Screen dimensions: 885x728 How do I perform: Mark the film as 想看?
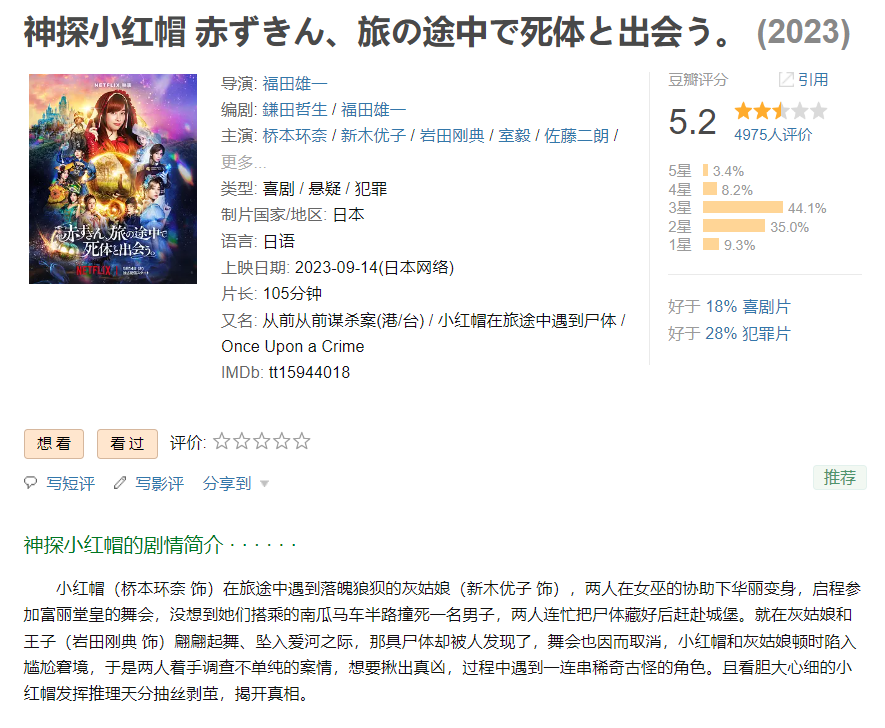(x=54, y=444)
